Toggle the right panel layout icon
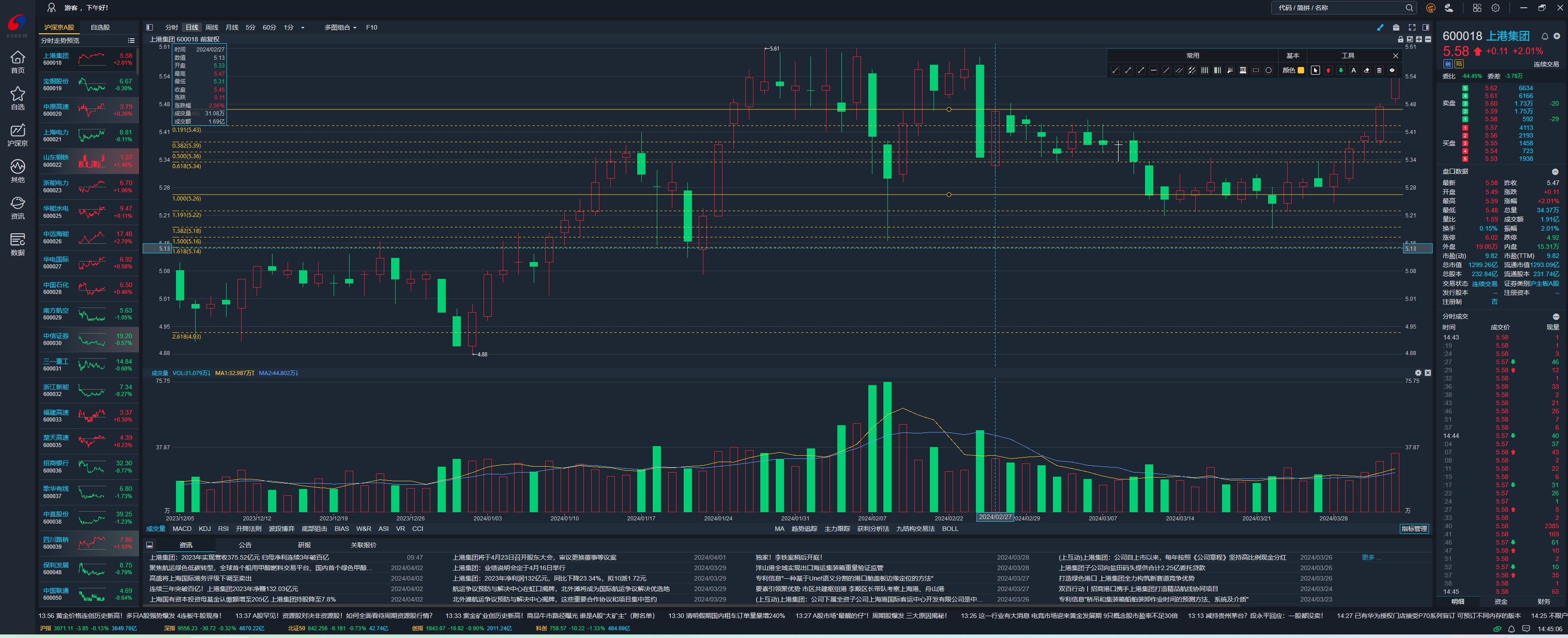This screenshot has height=638, width=1568. [1426, 27]
